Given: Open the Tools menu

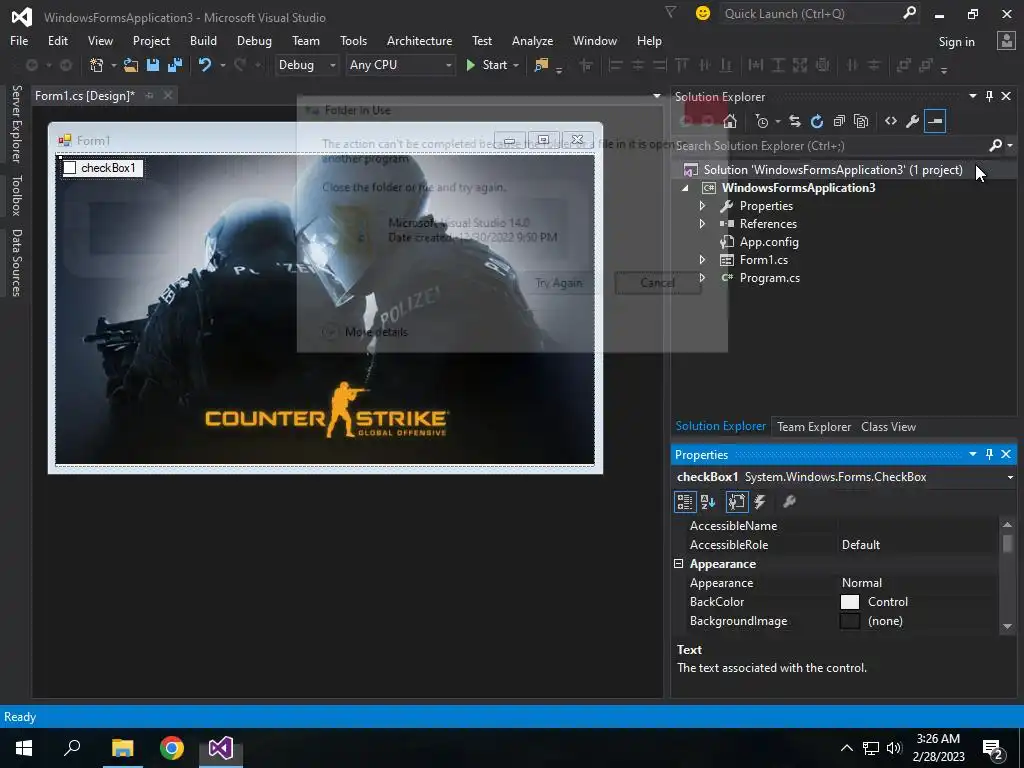Looking at the screenshot, I should point(353,40).
